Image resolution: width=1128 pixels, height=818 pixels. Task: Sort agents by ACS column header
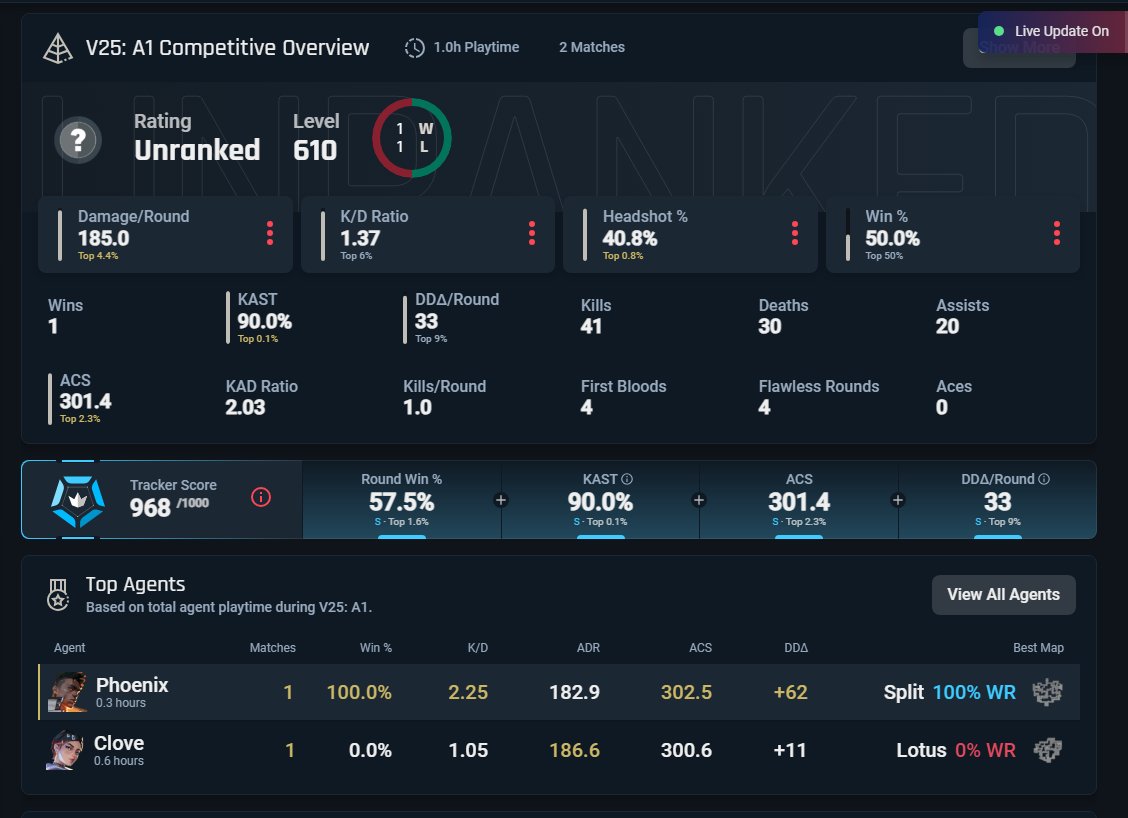click(x=701, y=647)
